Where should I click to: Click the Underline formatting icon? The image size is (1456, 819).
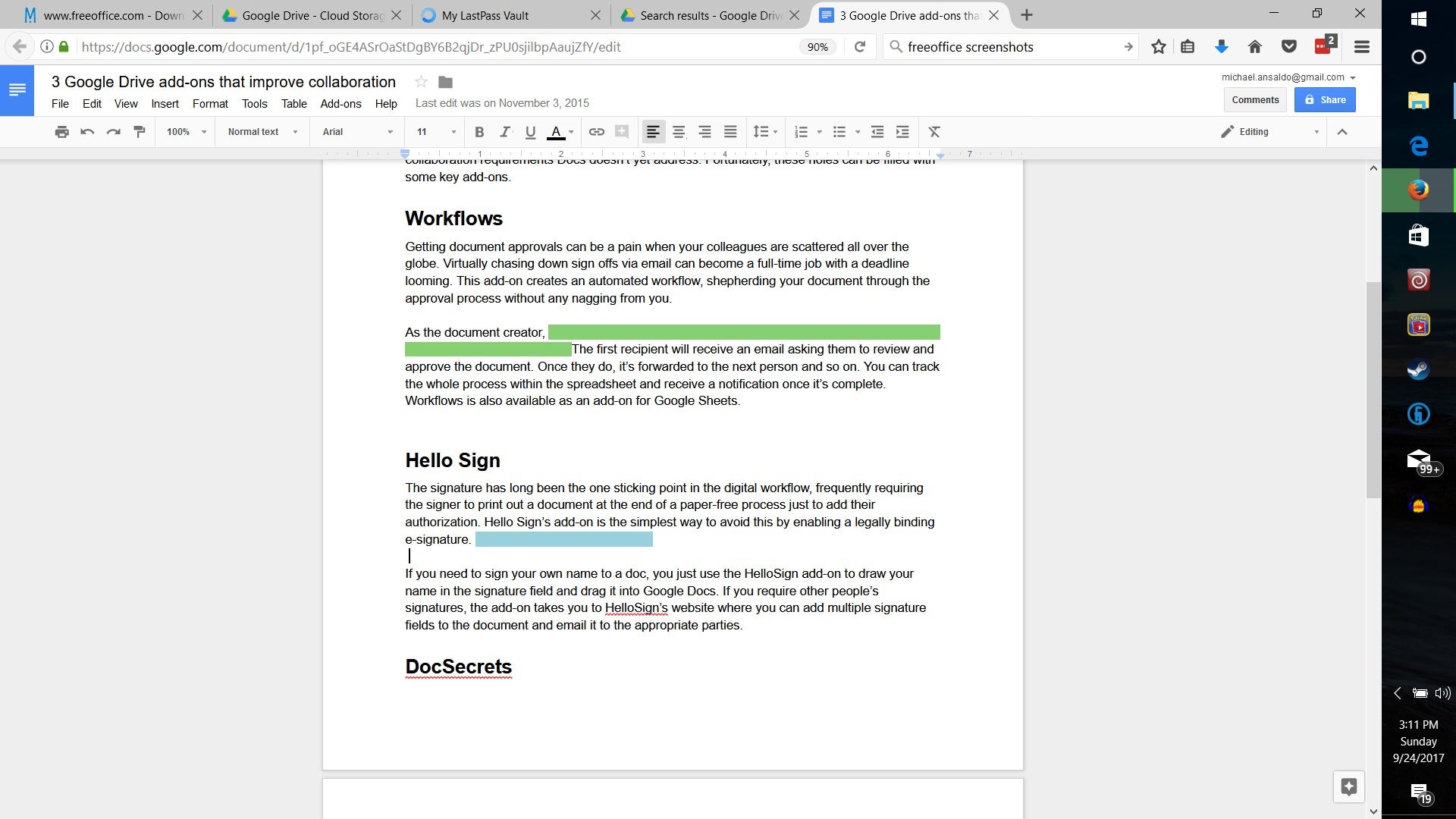tap(530, 131)
